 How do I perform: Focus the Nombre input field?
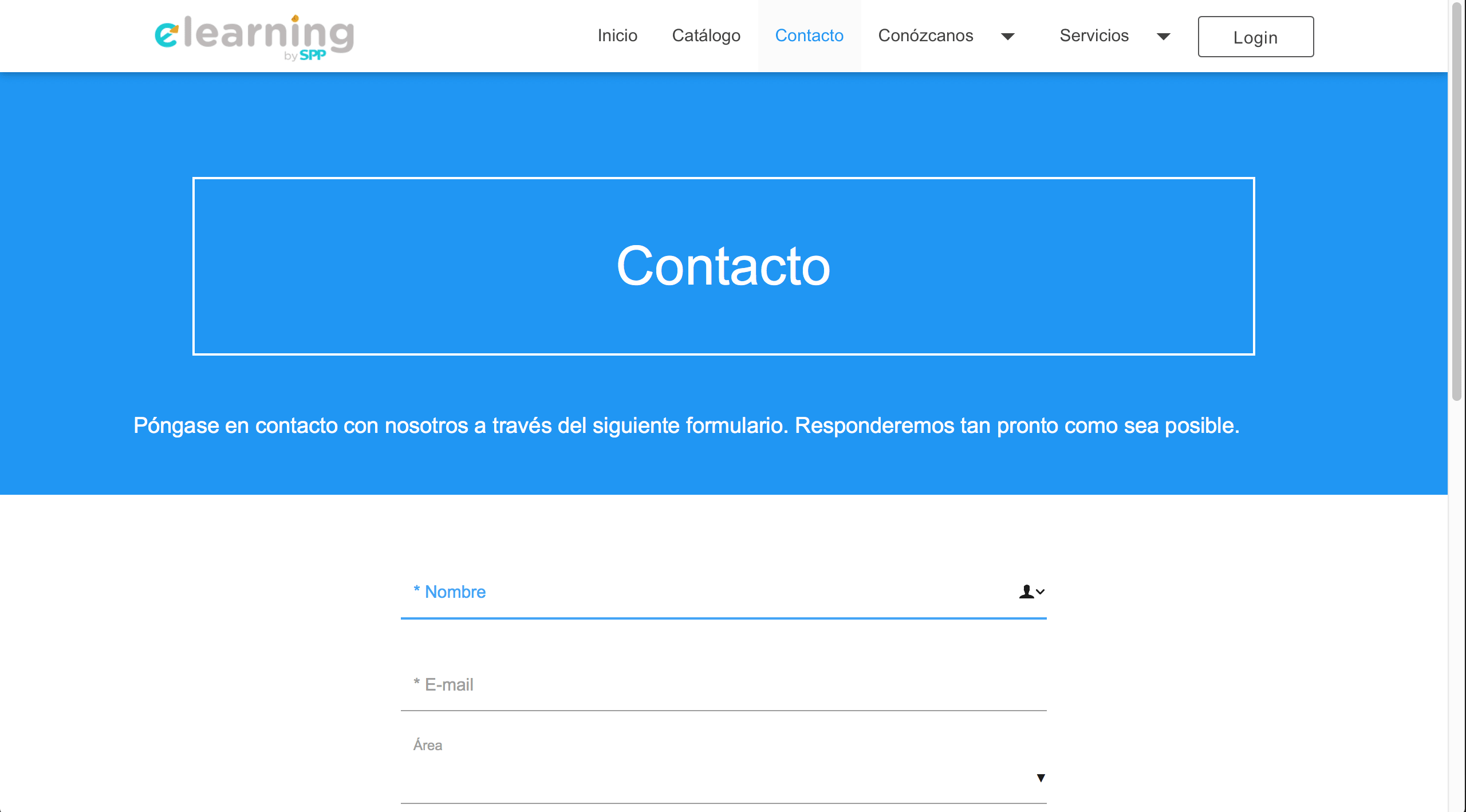click(x=723, y=592)
